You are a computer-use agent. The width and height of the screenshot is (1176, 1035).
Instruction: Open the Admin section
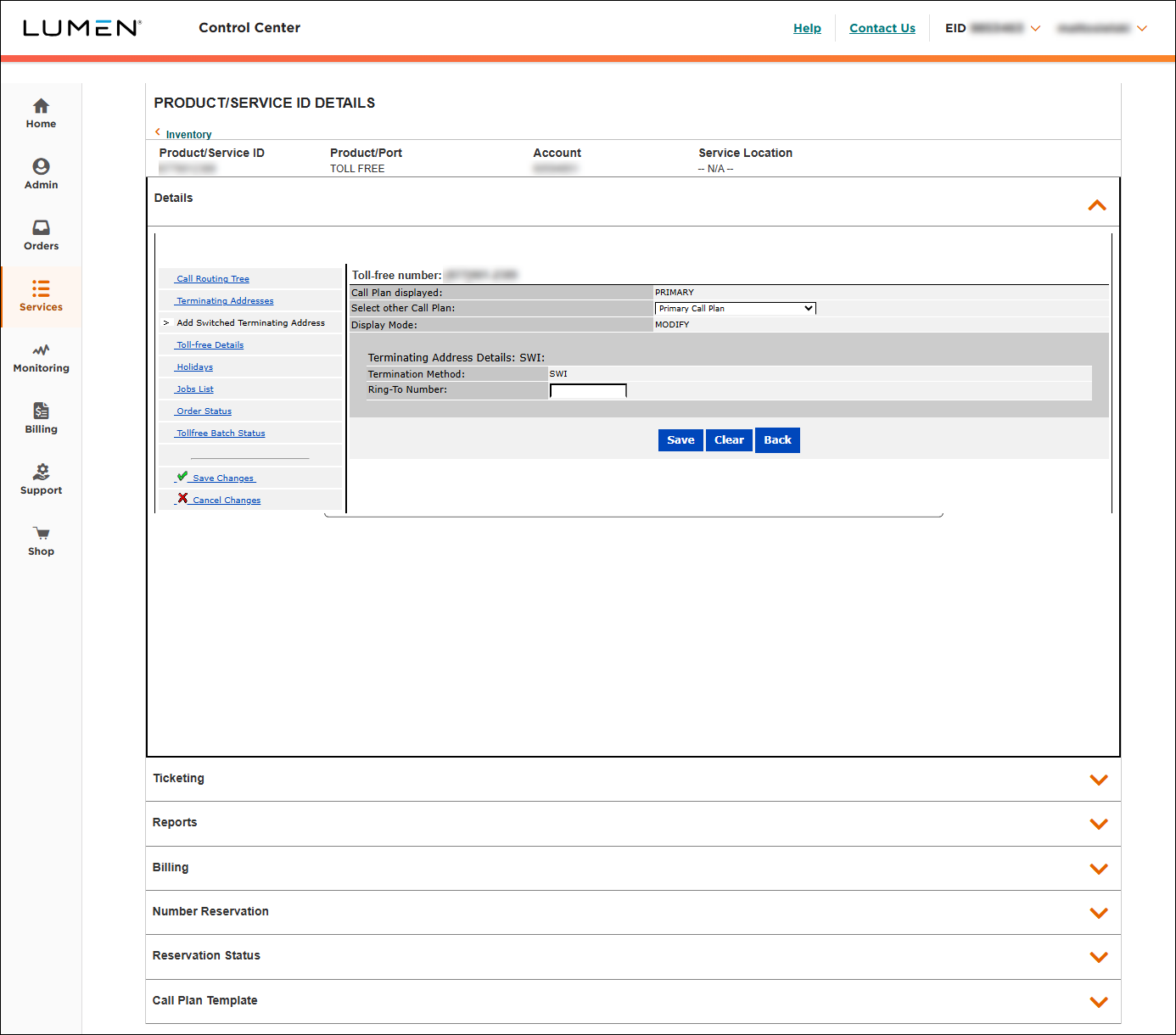41,174
